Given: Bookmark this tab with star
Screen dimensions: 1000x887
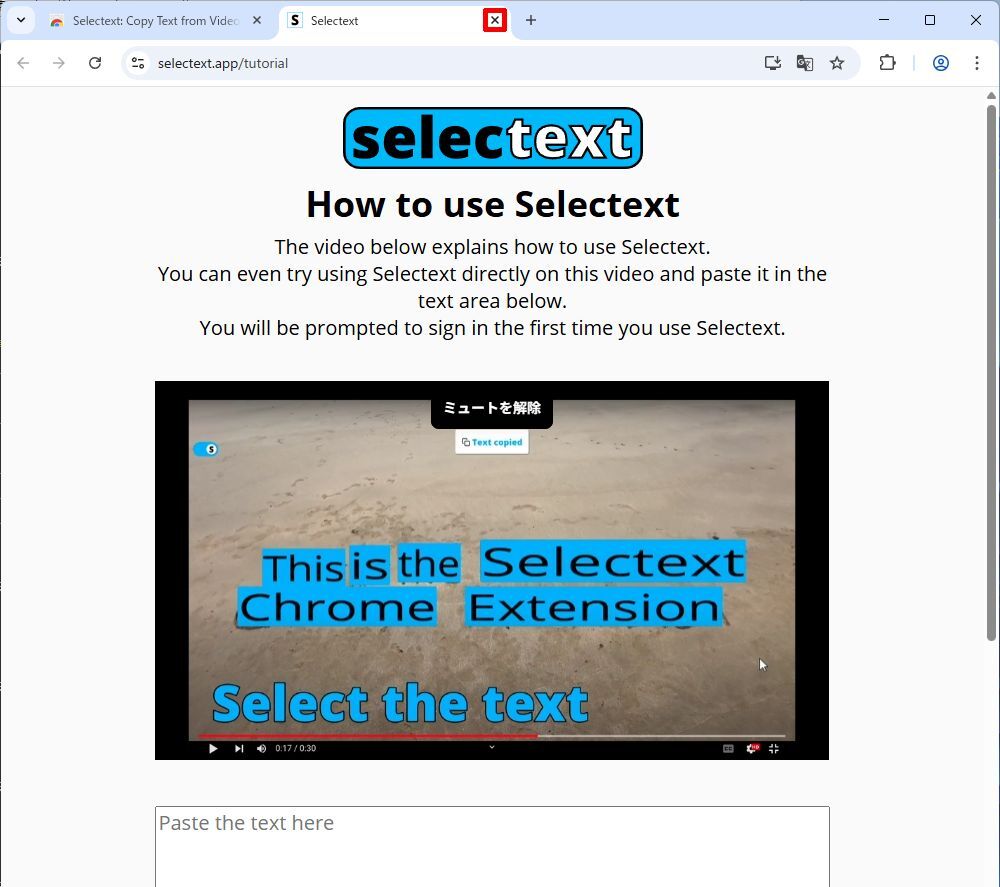Looking at the screenshot, I should tap(837, 63).
